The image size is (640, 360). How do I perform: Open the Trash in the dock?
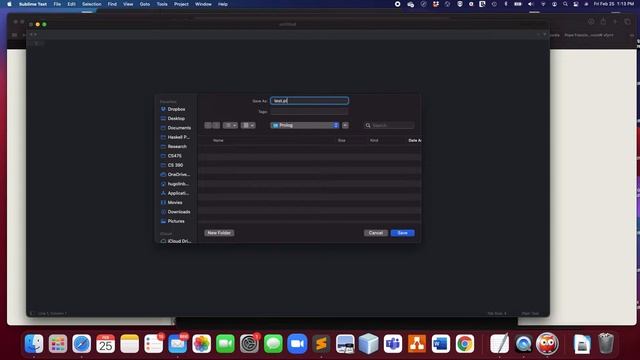(x=606, y=344)
